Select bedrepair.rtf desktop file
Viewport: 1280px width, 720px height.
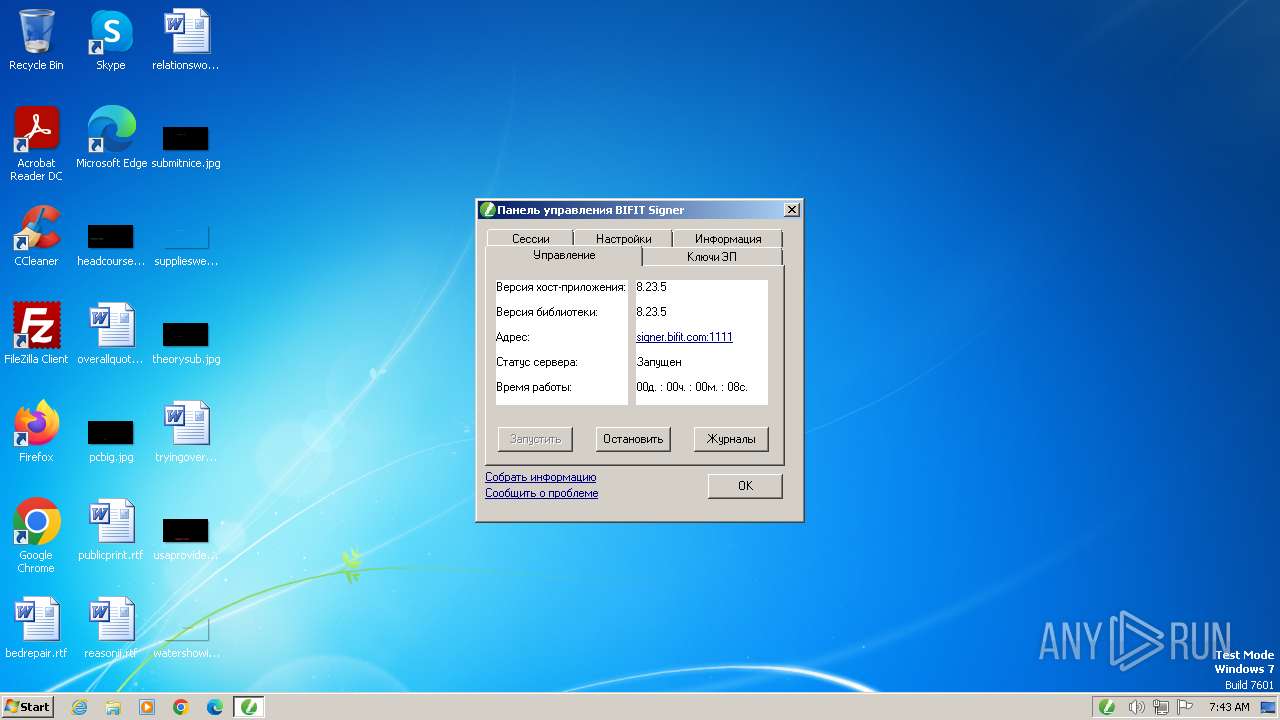(x=36, y=628)
